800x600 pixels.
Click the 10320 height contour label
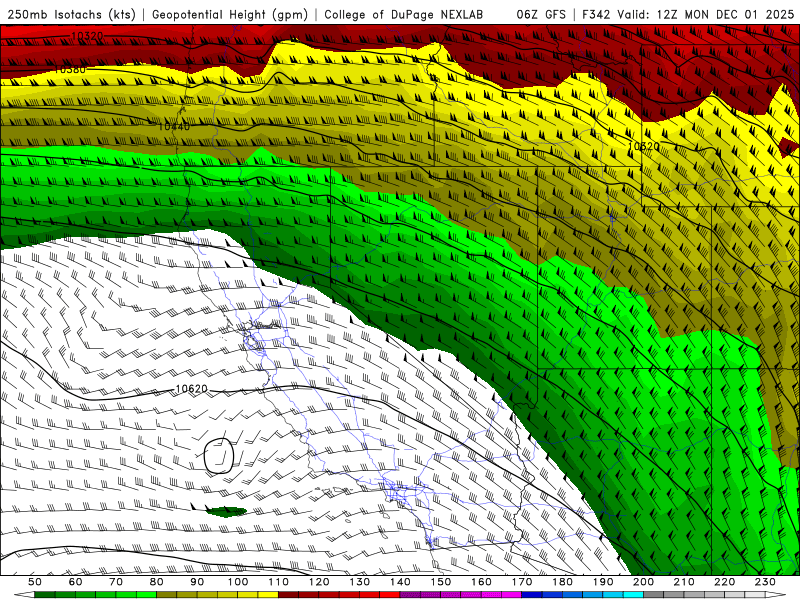[87, 36]
